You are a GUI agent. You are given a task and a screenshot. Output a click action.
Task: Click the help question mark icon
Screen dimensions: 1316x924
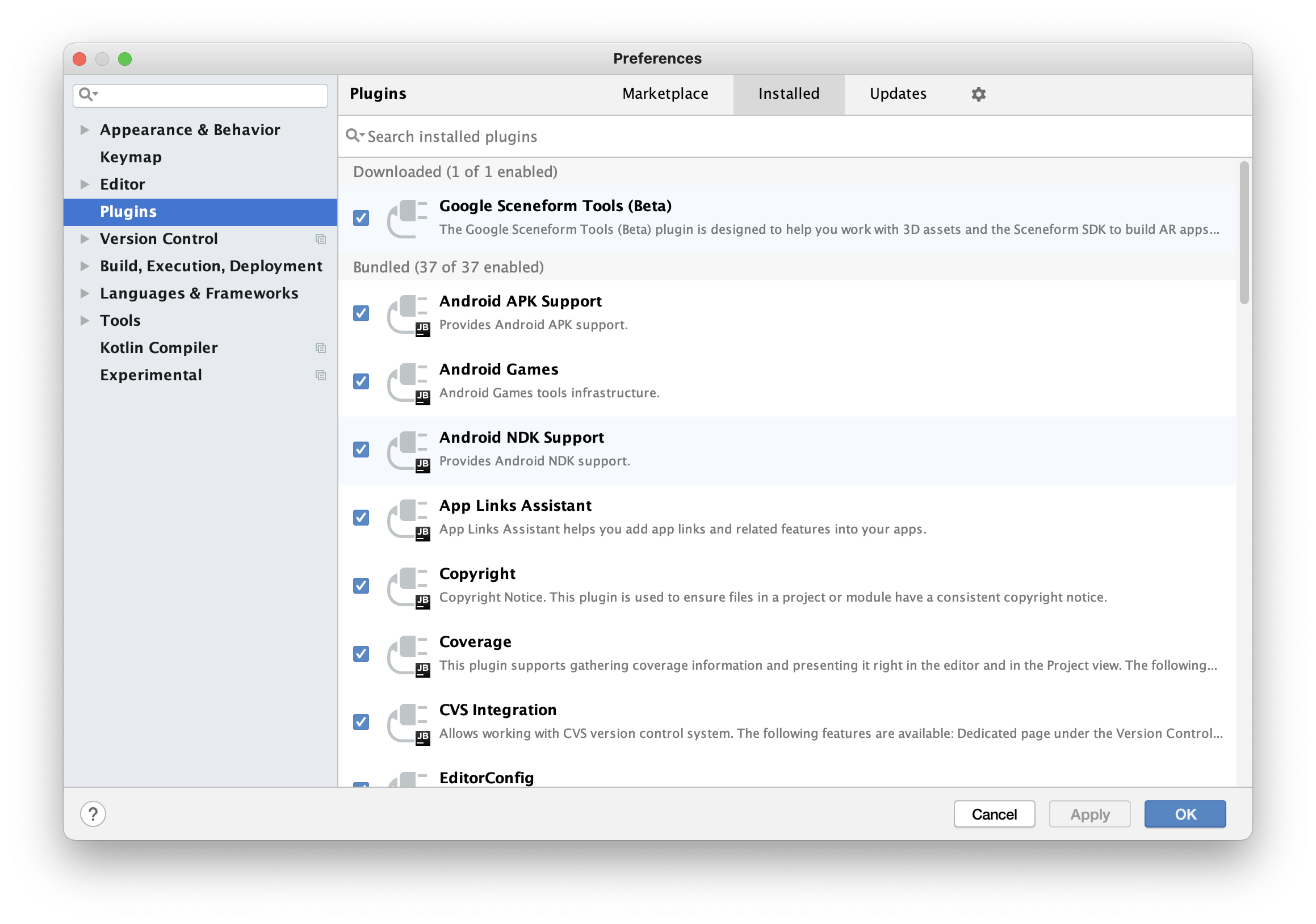93,814
